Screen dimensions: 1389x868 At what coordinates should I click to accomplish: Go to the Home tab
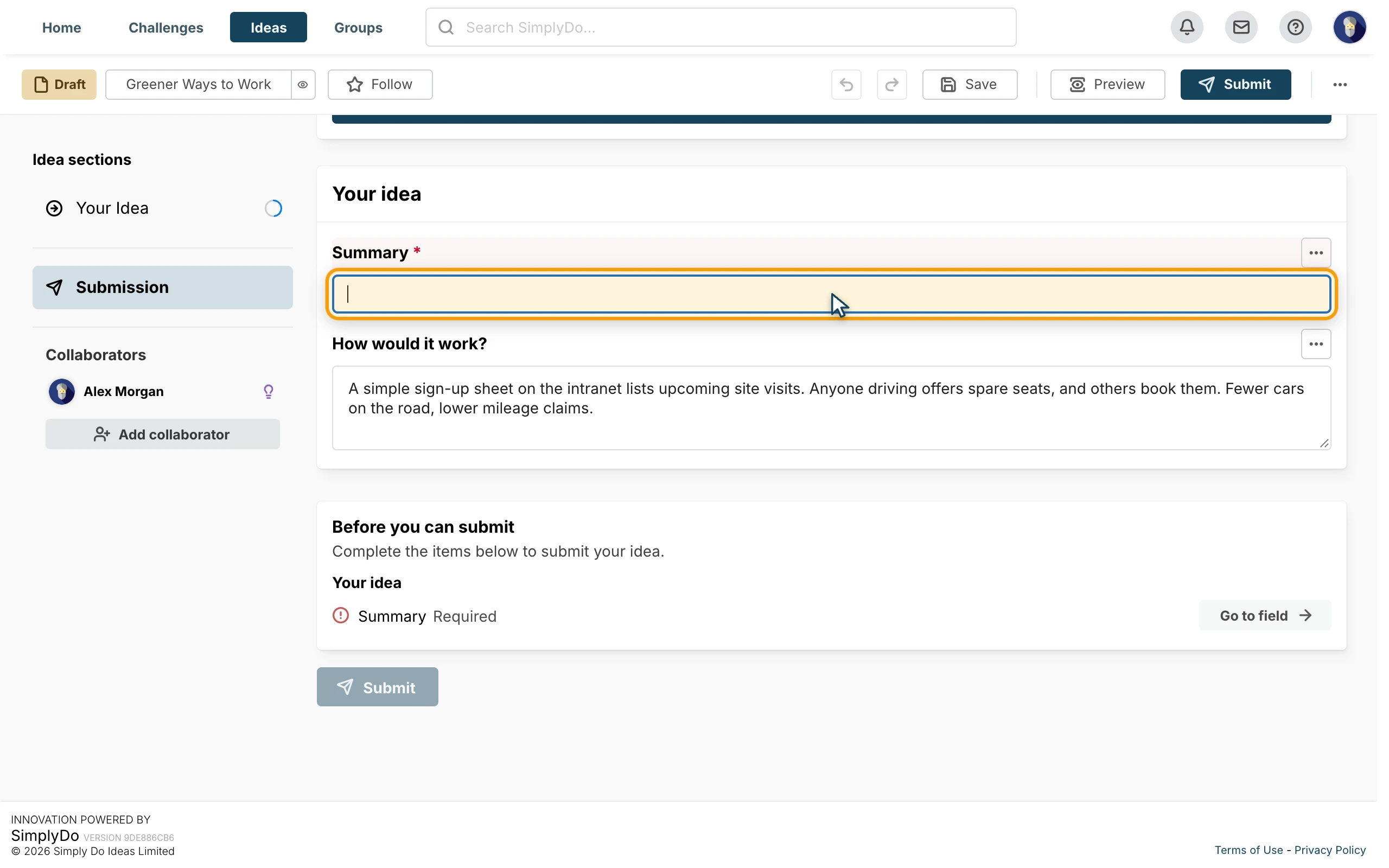coord(61,27)
